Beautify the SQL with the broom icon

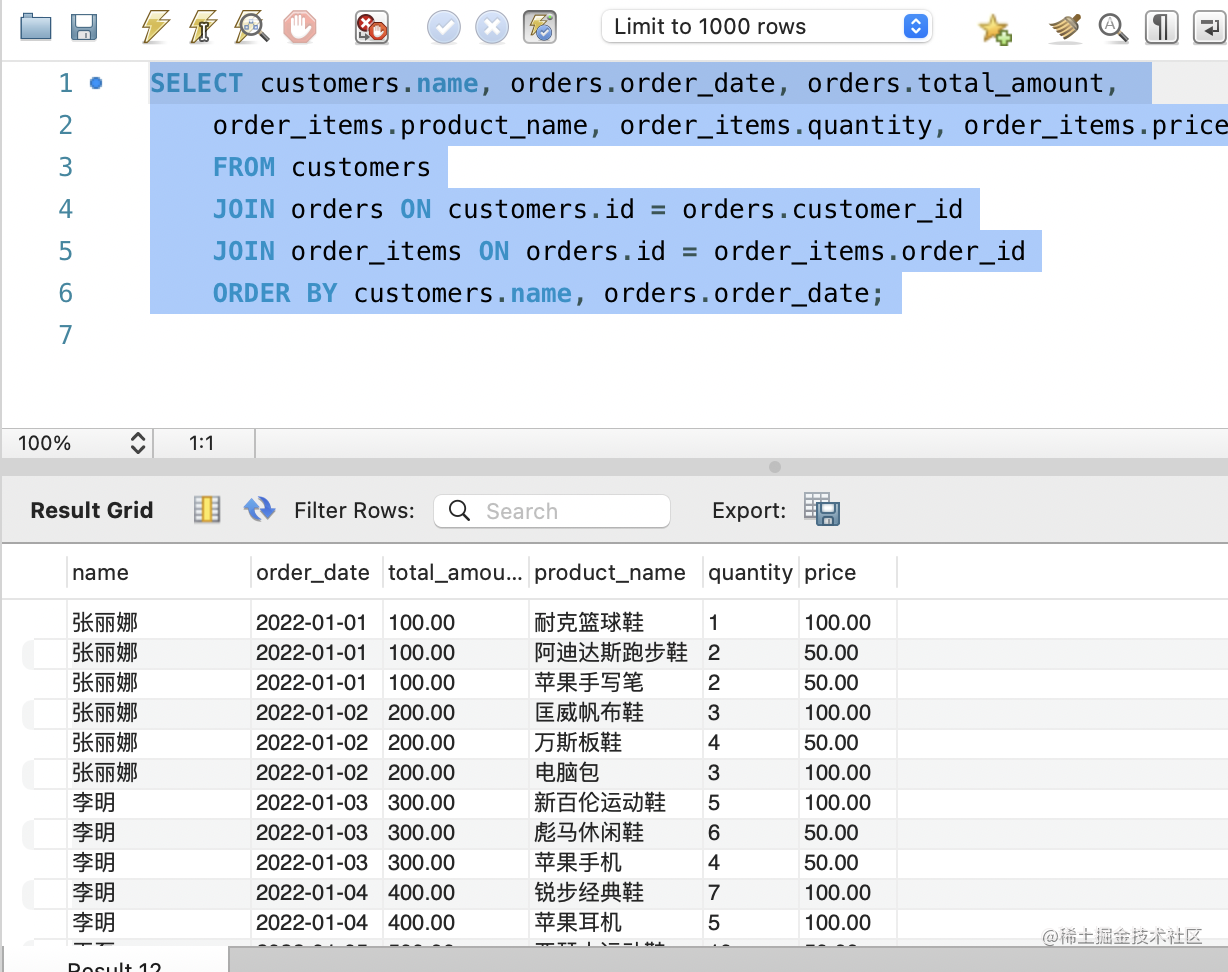(1065, 27)
